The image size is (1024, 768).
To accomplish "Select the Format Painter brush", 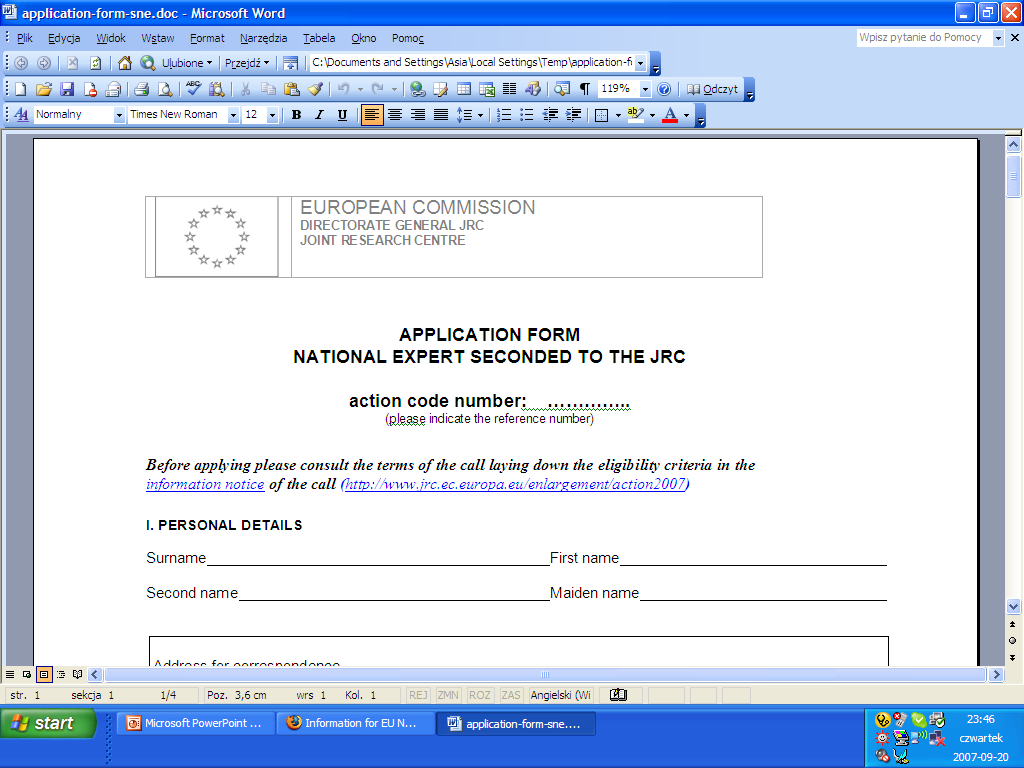I will (315, 89).
